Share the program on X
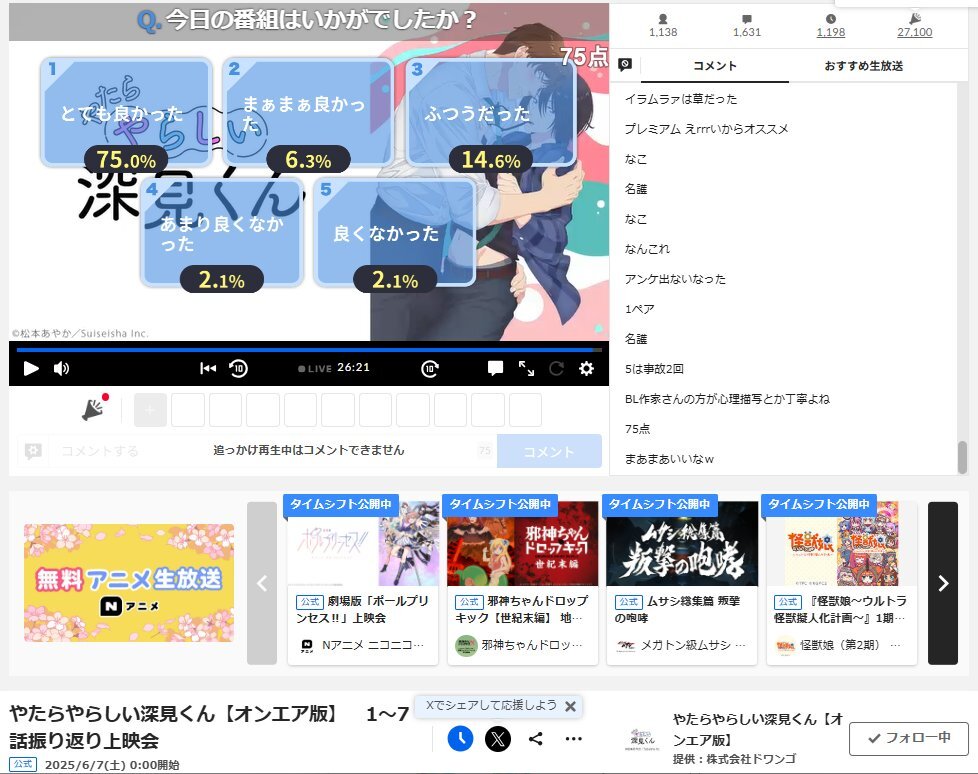 click(x=498, y=739)
